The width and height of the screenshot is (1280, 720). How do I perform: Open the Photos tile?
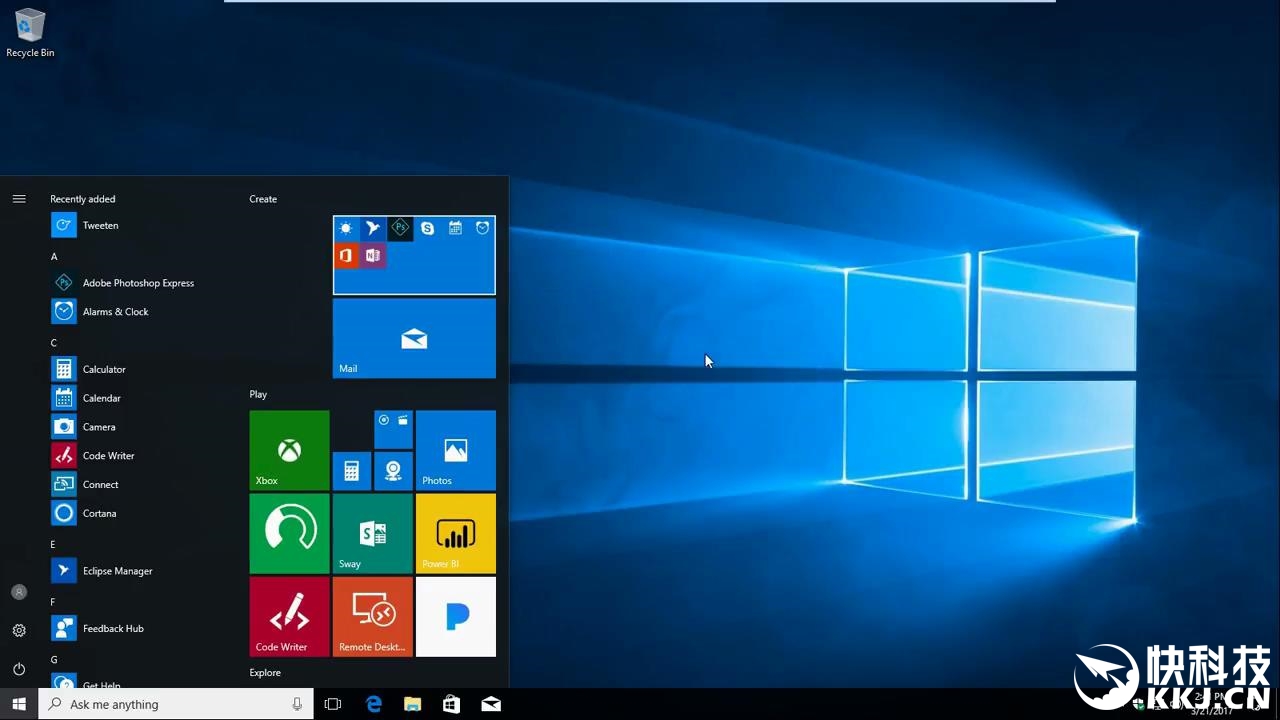coord(455,450)
